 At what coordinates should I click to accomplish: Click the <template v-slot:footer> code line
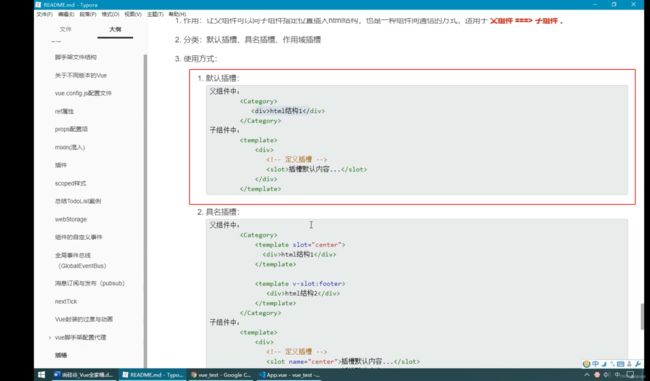[x=300, y=284]
